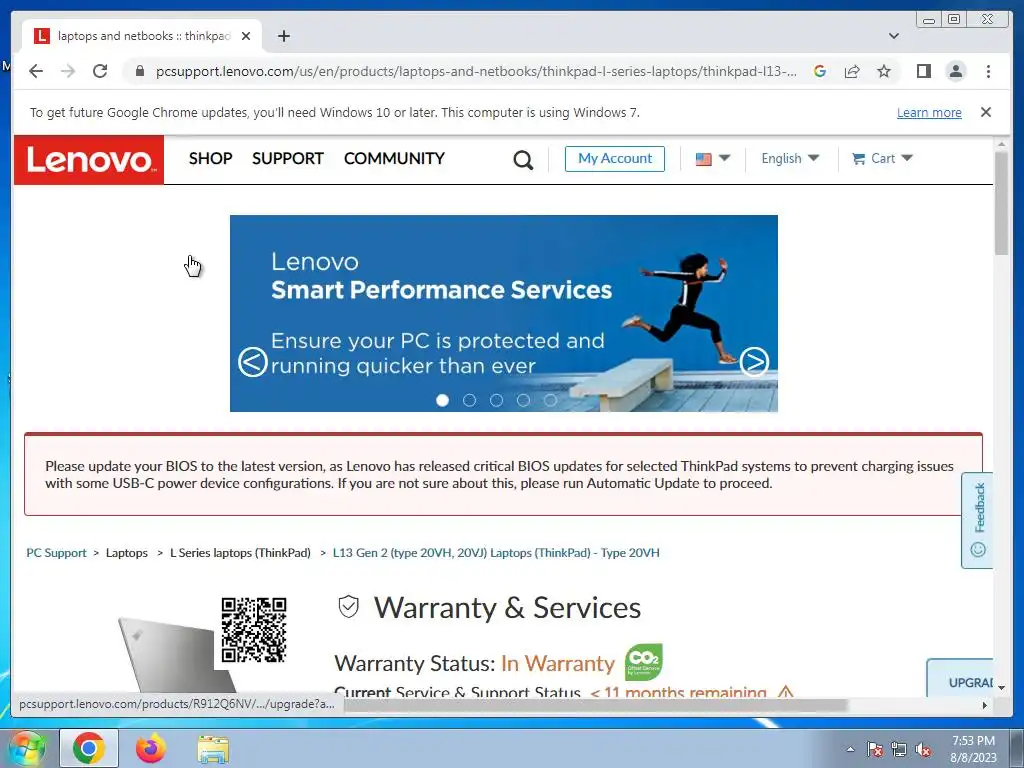Click the forward navigation arrow
The width and height of the screenshot is (1024, 768).
click(x=68, y=71)
